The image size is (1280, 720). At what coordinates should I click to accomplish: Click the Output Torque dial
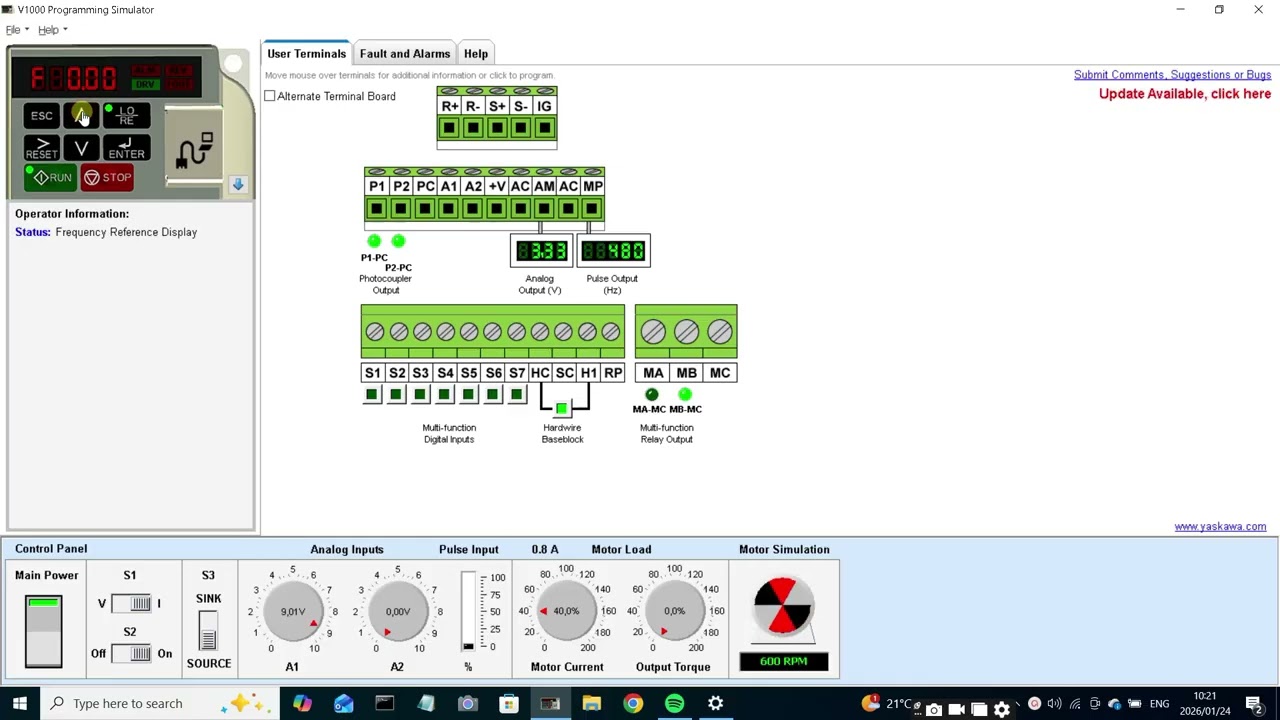674,611
